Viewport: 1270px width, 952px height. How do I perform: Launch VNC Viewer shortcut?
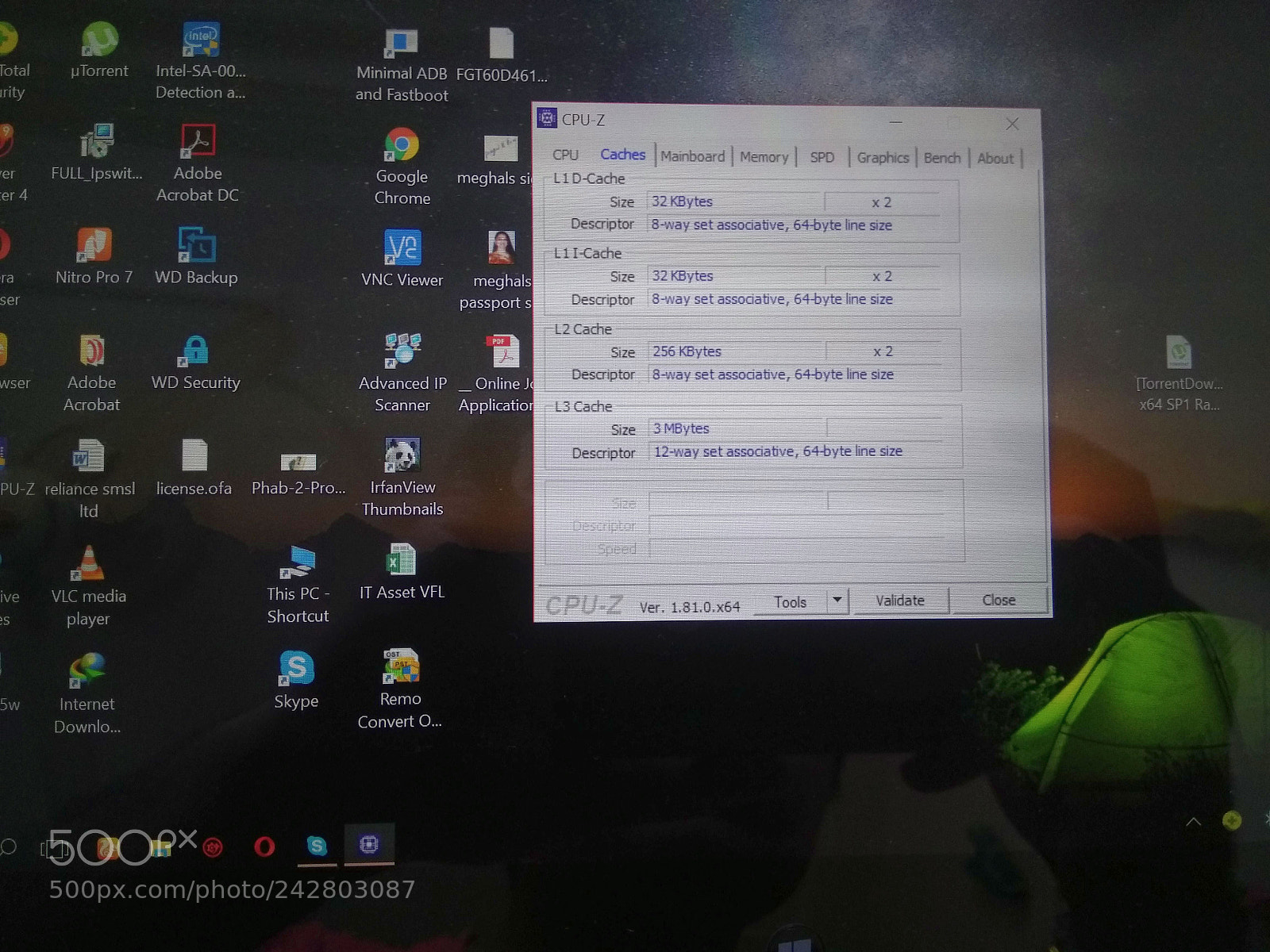(x=402, y=258)
